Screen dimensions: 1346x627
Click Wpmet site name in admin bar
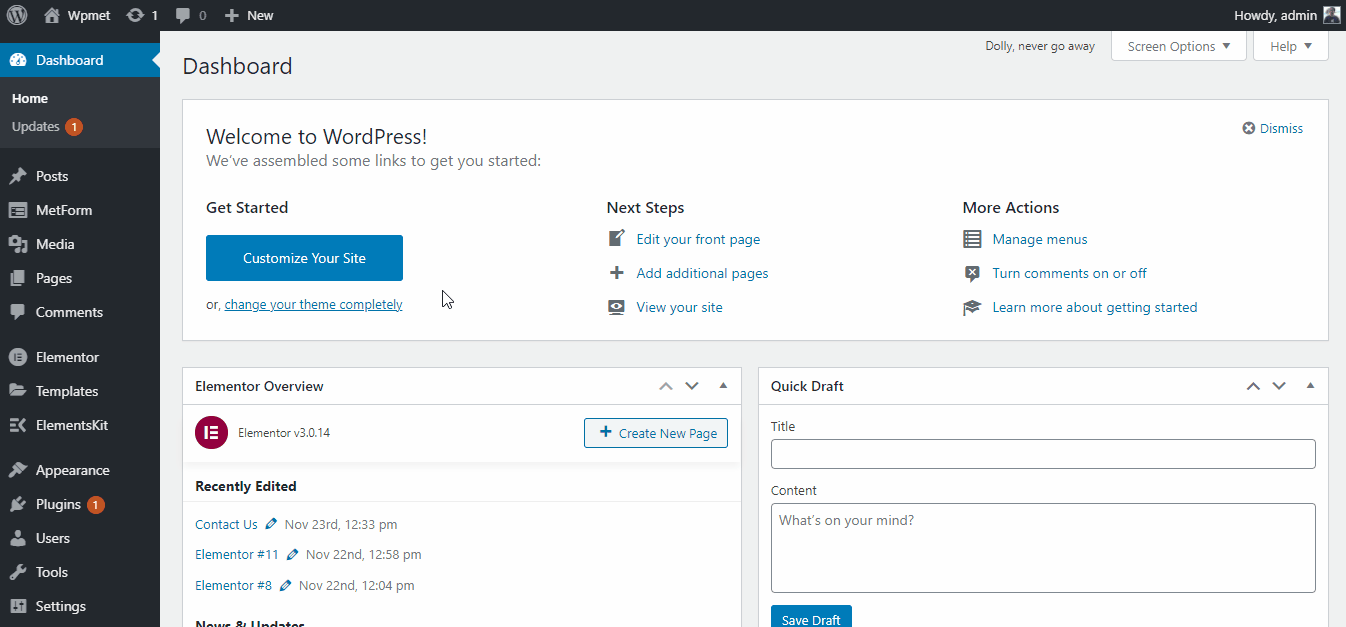91,15
